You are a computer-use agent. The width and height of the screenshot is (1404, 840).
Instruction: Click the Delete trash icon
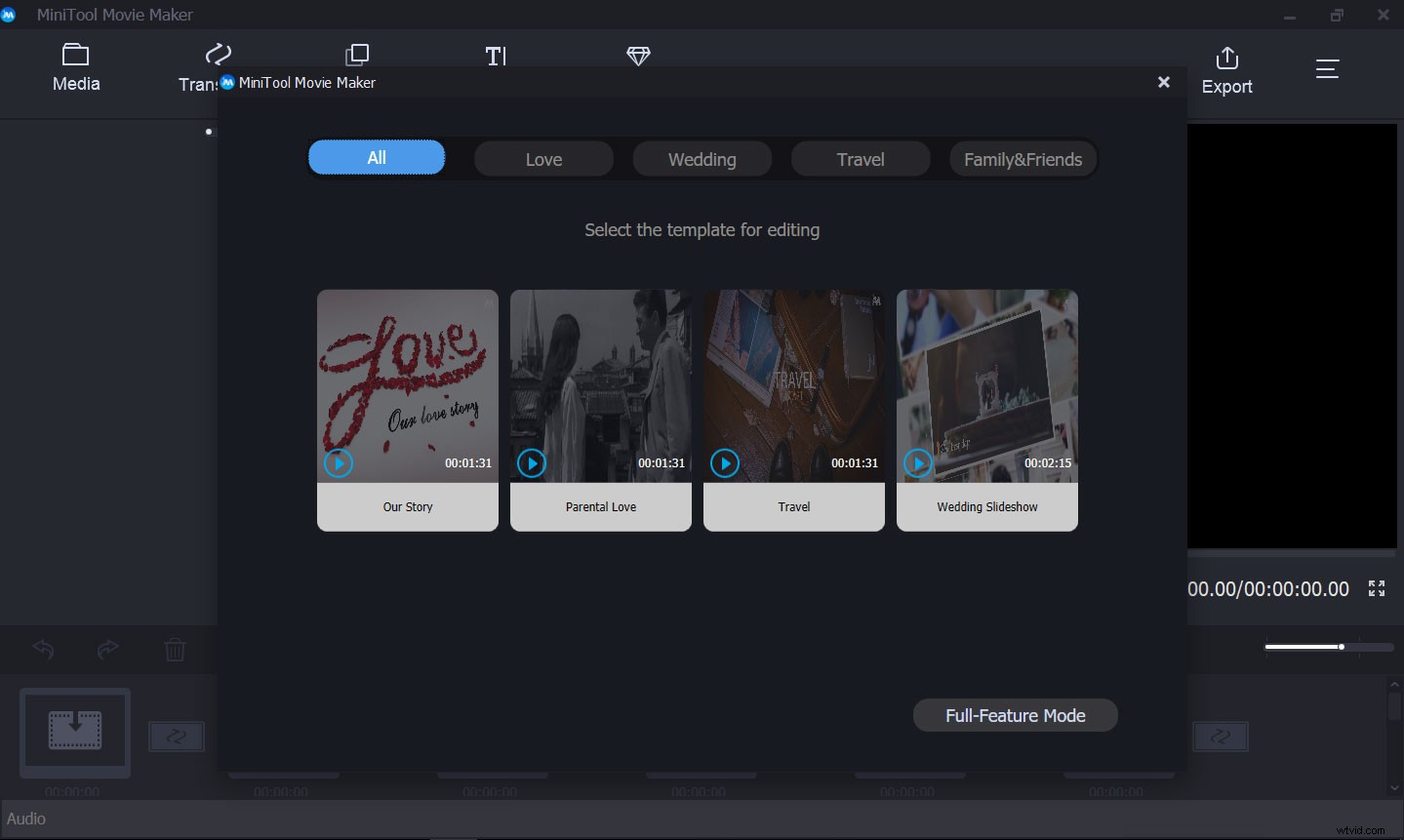[176, 649]
